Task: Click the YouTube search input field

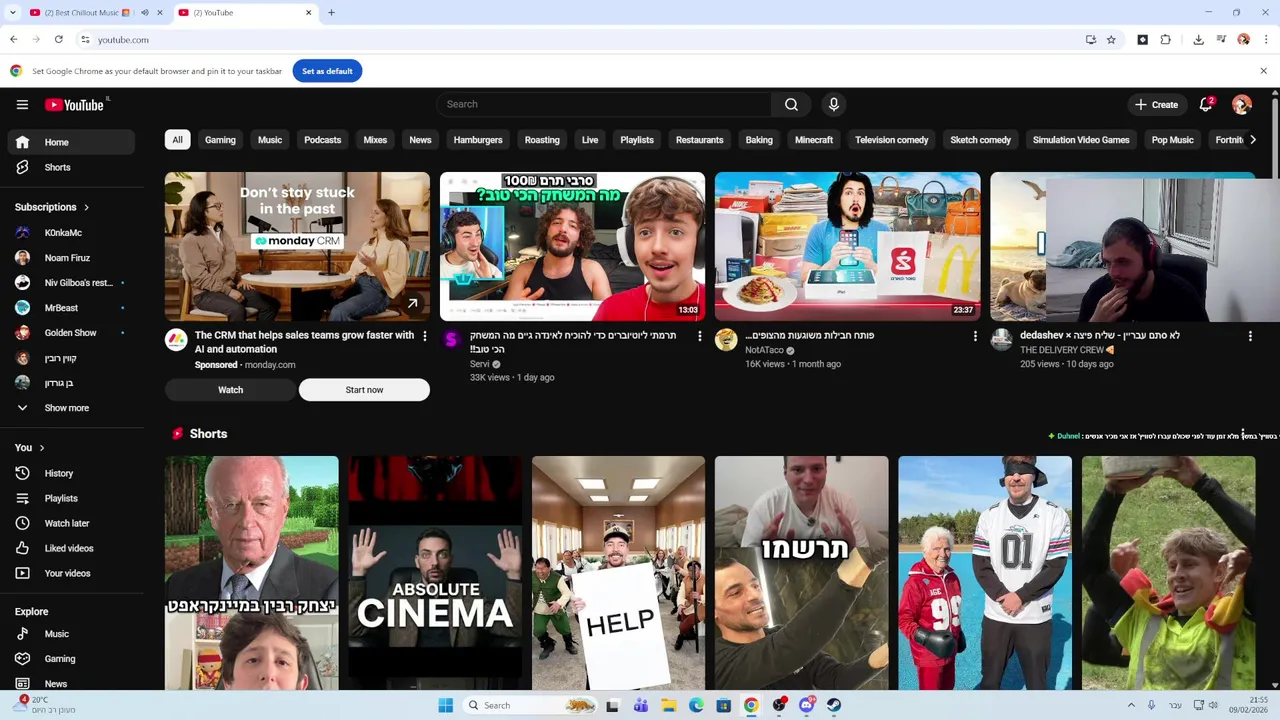Action: (603, 104)
